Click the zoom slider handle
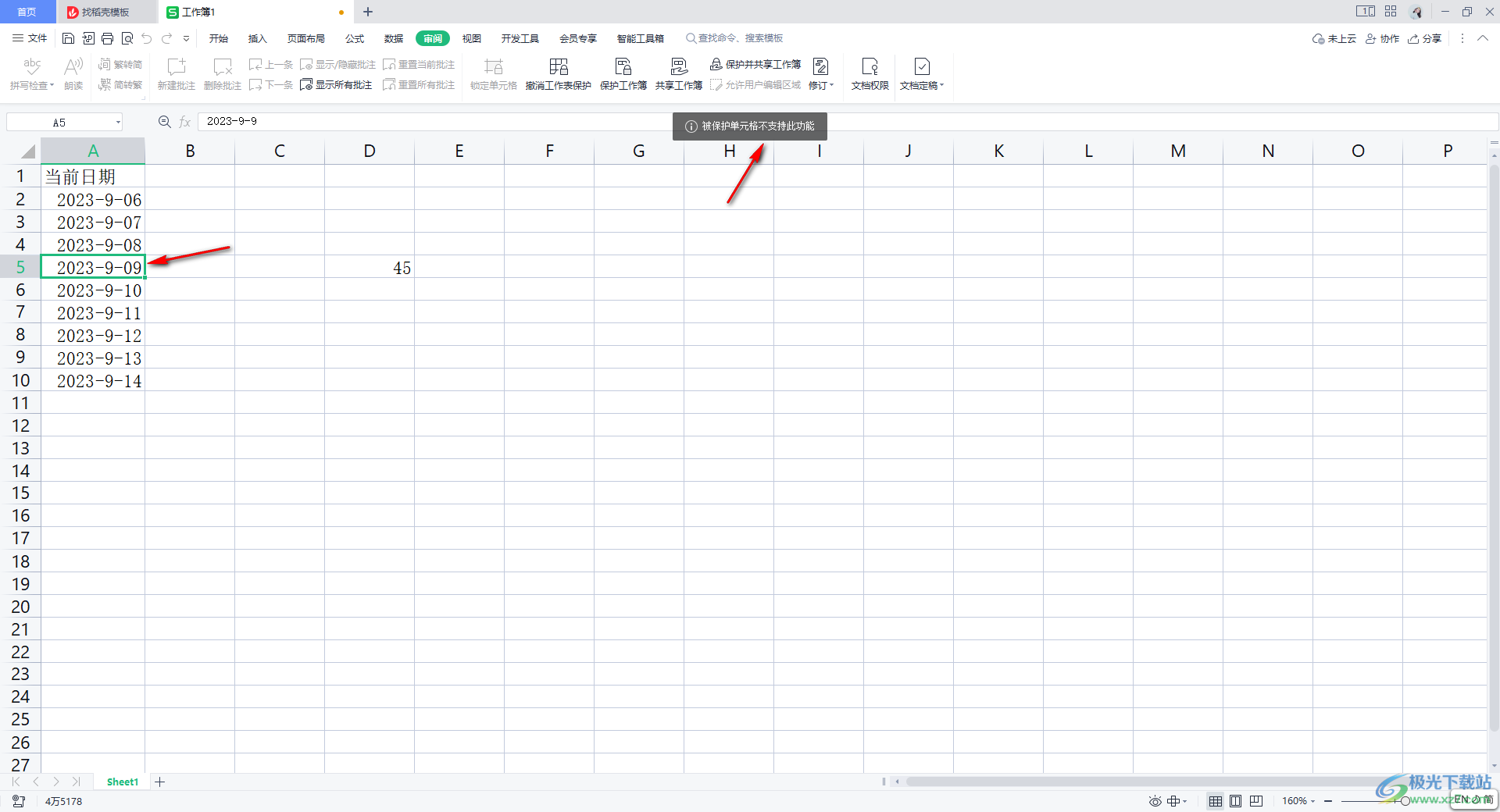This screenshot has height=812, width=1500. [1405, 801]
